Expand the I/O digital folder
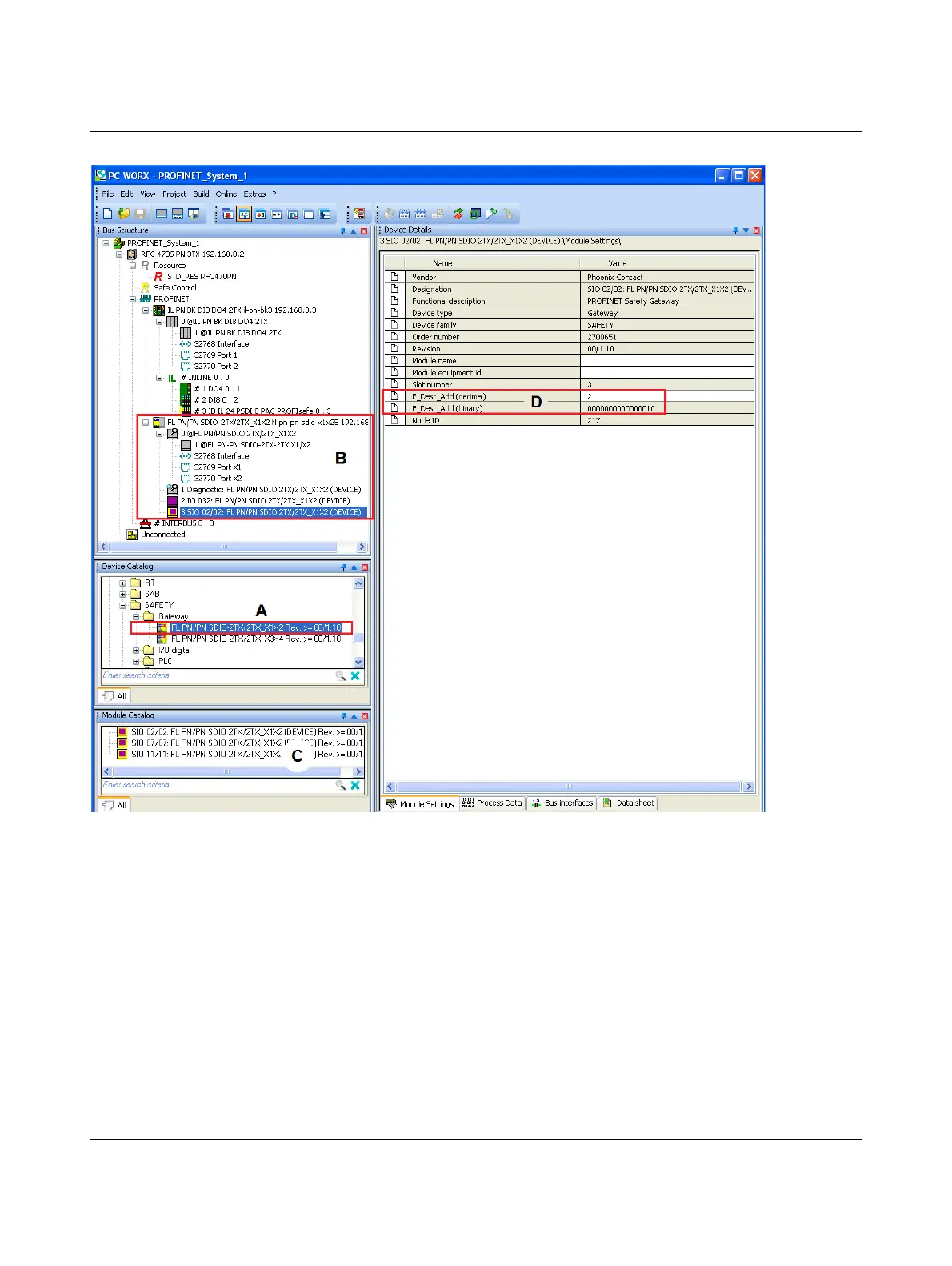This screenshot has width=952, height=1266. coord(136,651)
